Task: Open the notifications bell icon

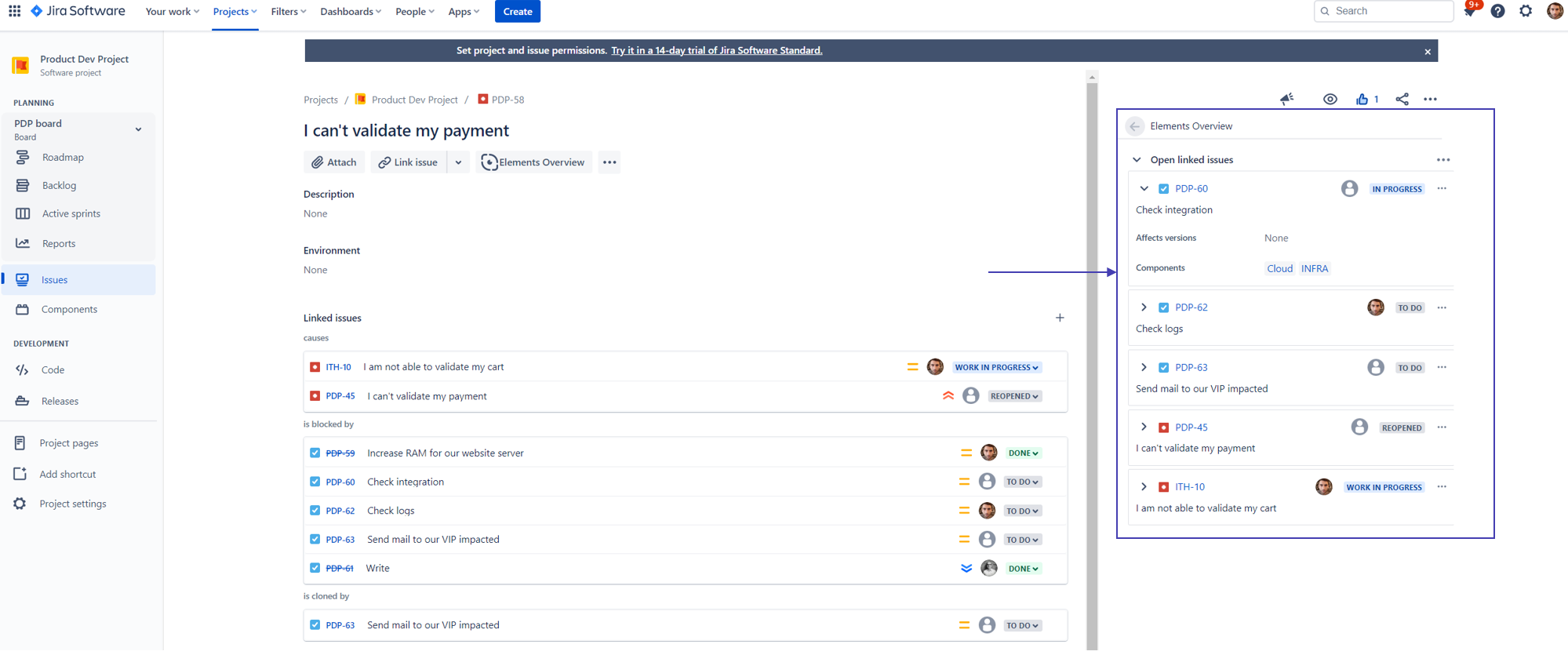Action: 1469,12
